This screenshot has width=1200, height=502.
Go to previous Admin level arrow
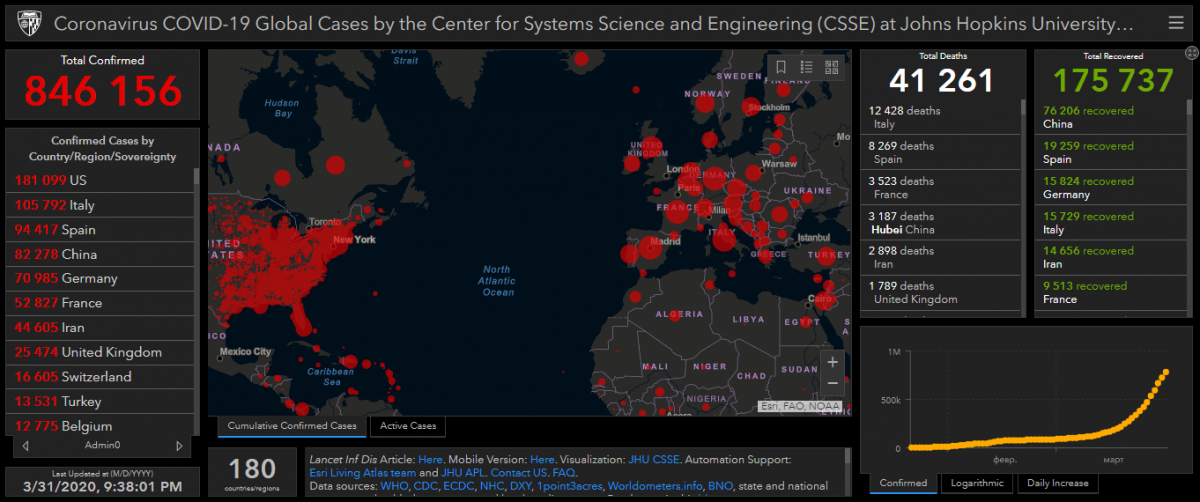click(25, 445)
